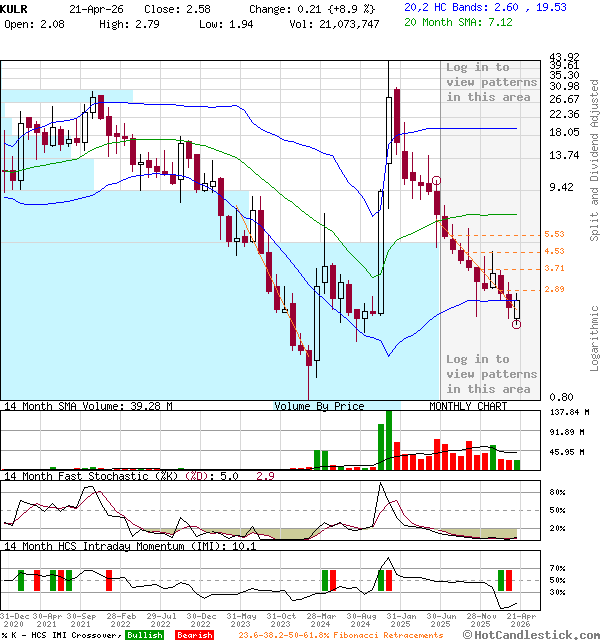Click the lower 'Log in to view patterns' notice
Image resolution: width=600 pixels, height=640 pixels.
coord(491,374)
